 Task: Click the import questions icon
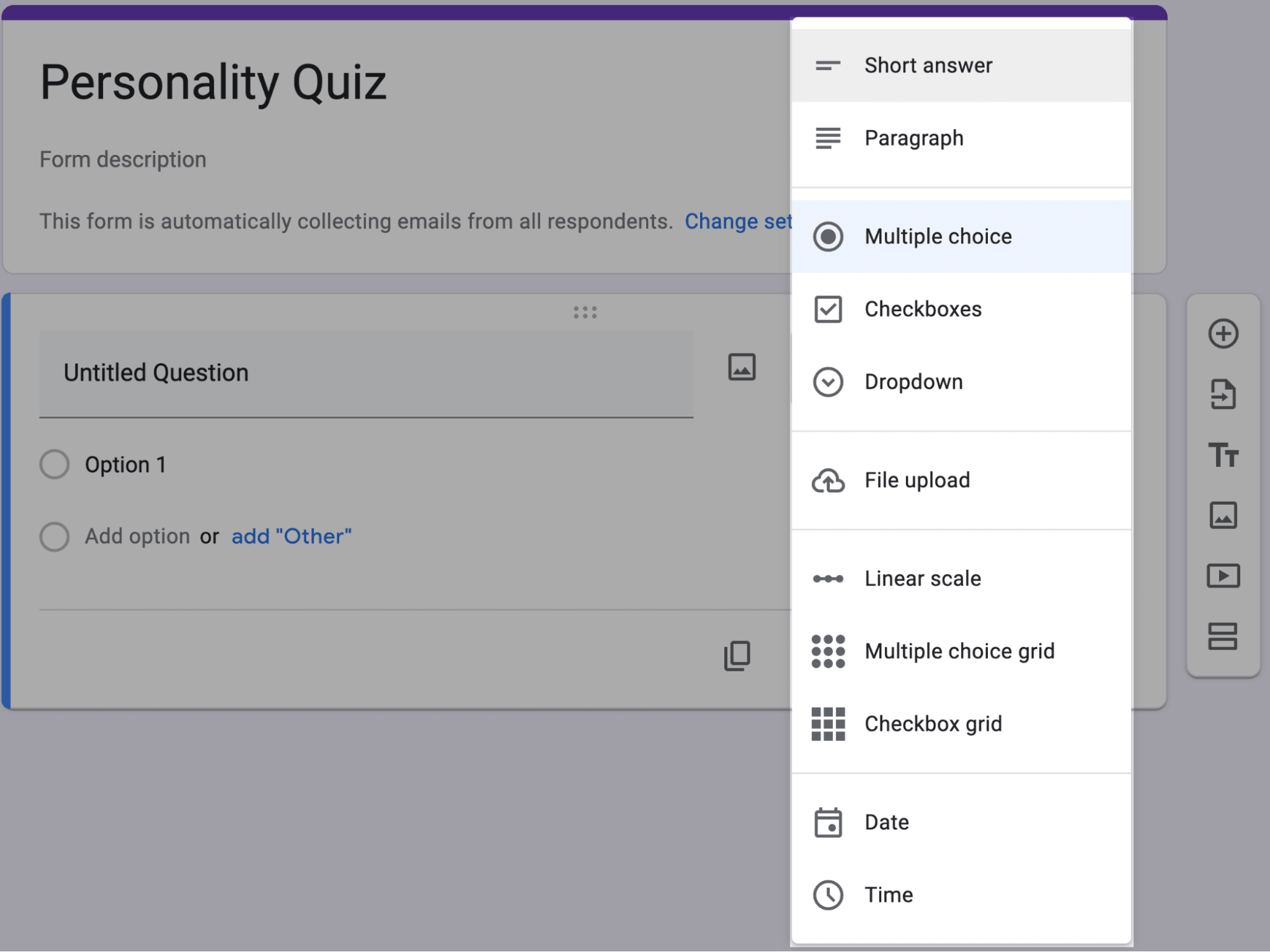click(x=1223, y=394)
